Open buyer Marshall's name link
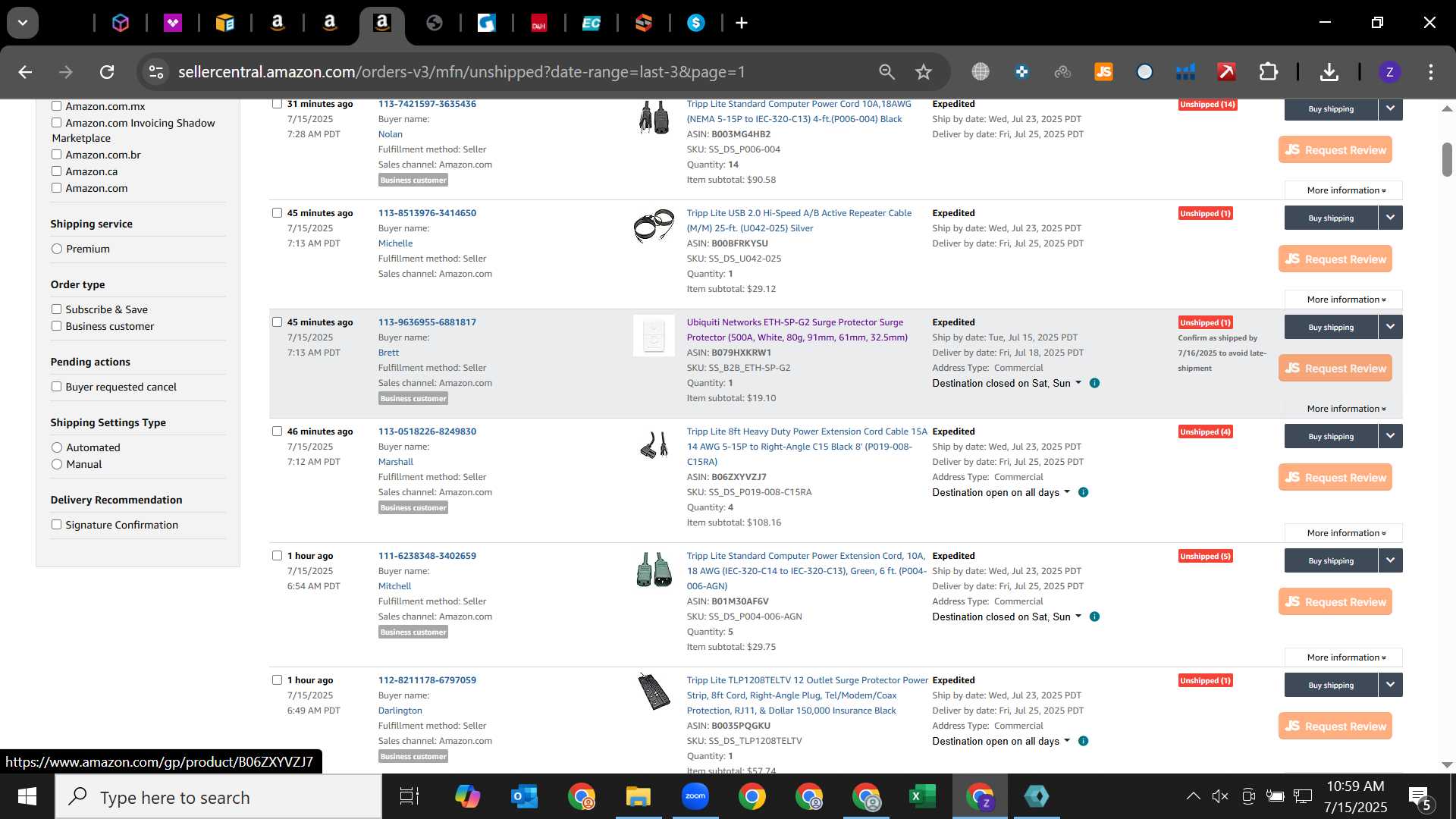The width and height of the screenshot is (1456, 819). tap(396, 462)
